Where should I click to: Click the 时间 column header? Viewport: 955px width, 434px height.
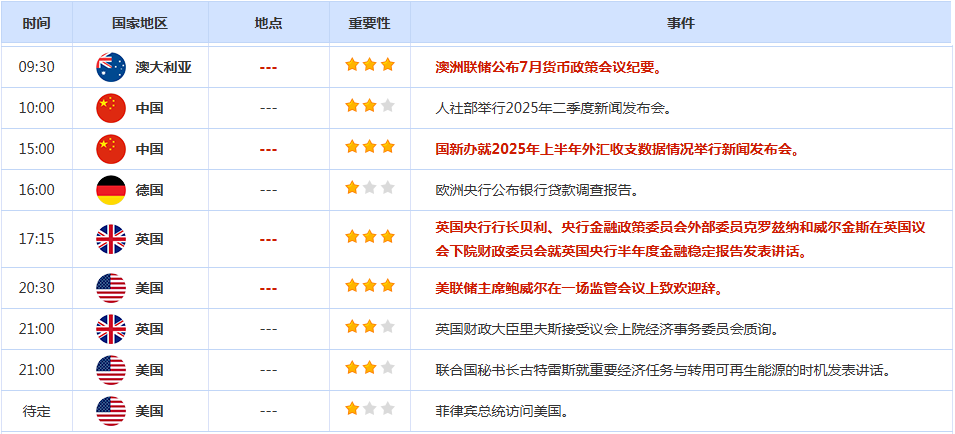37,23
